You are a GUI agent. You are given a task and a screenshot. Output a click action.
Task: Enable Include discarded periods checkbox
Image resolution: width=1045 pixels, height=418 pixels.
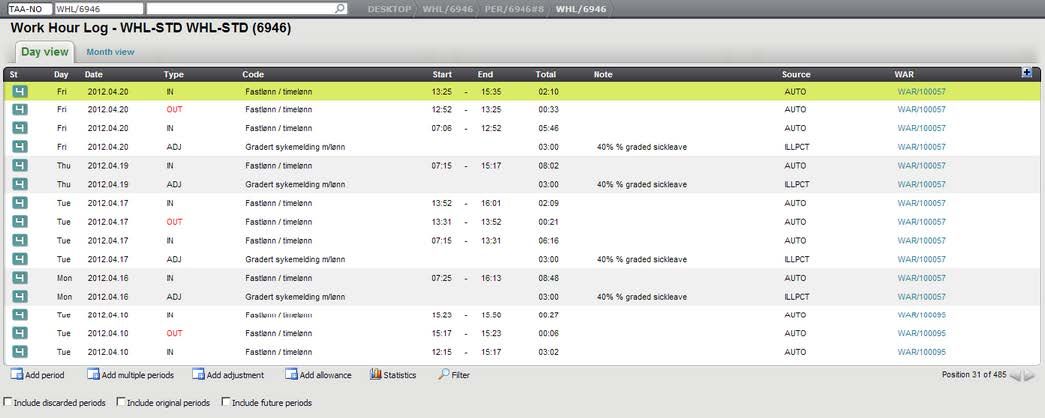[9, 403]
